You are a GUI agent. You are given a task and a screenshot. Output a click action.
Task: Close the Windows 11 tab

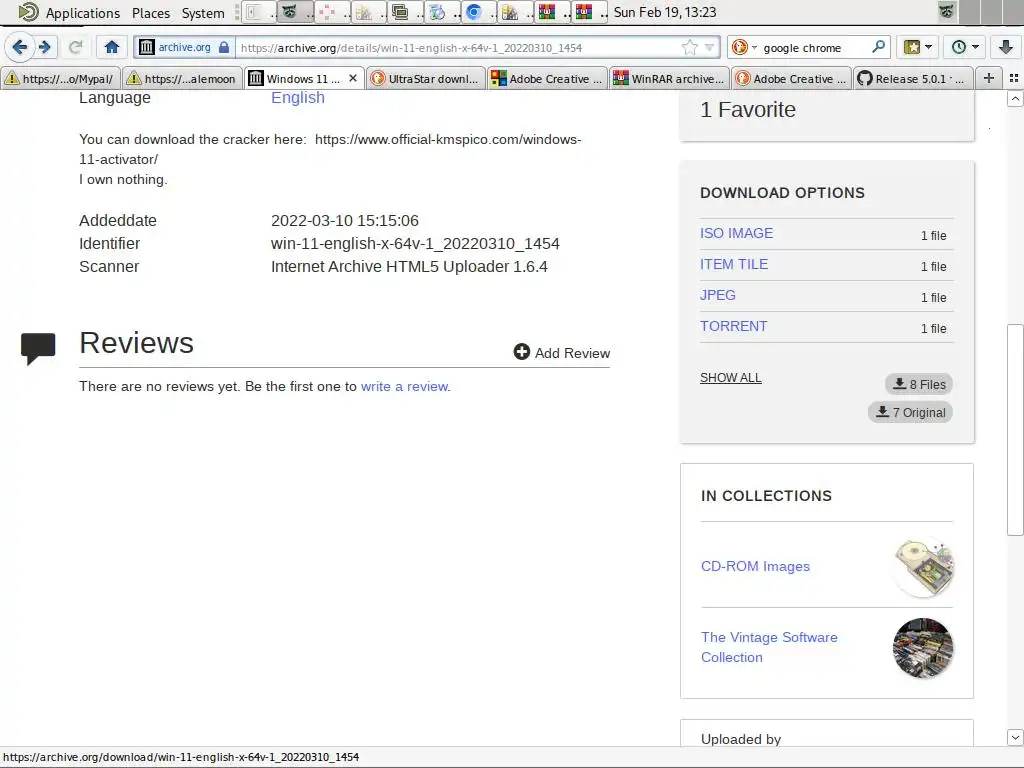click(x=353, y=78)
